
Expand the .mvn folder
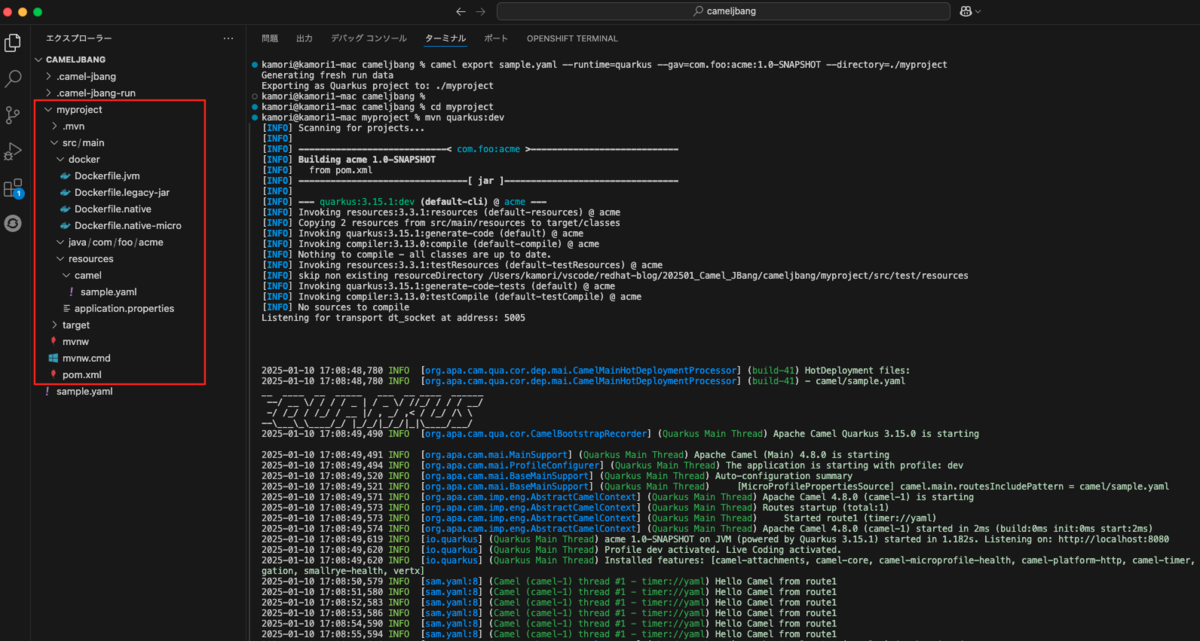coord(73,126)
